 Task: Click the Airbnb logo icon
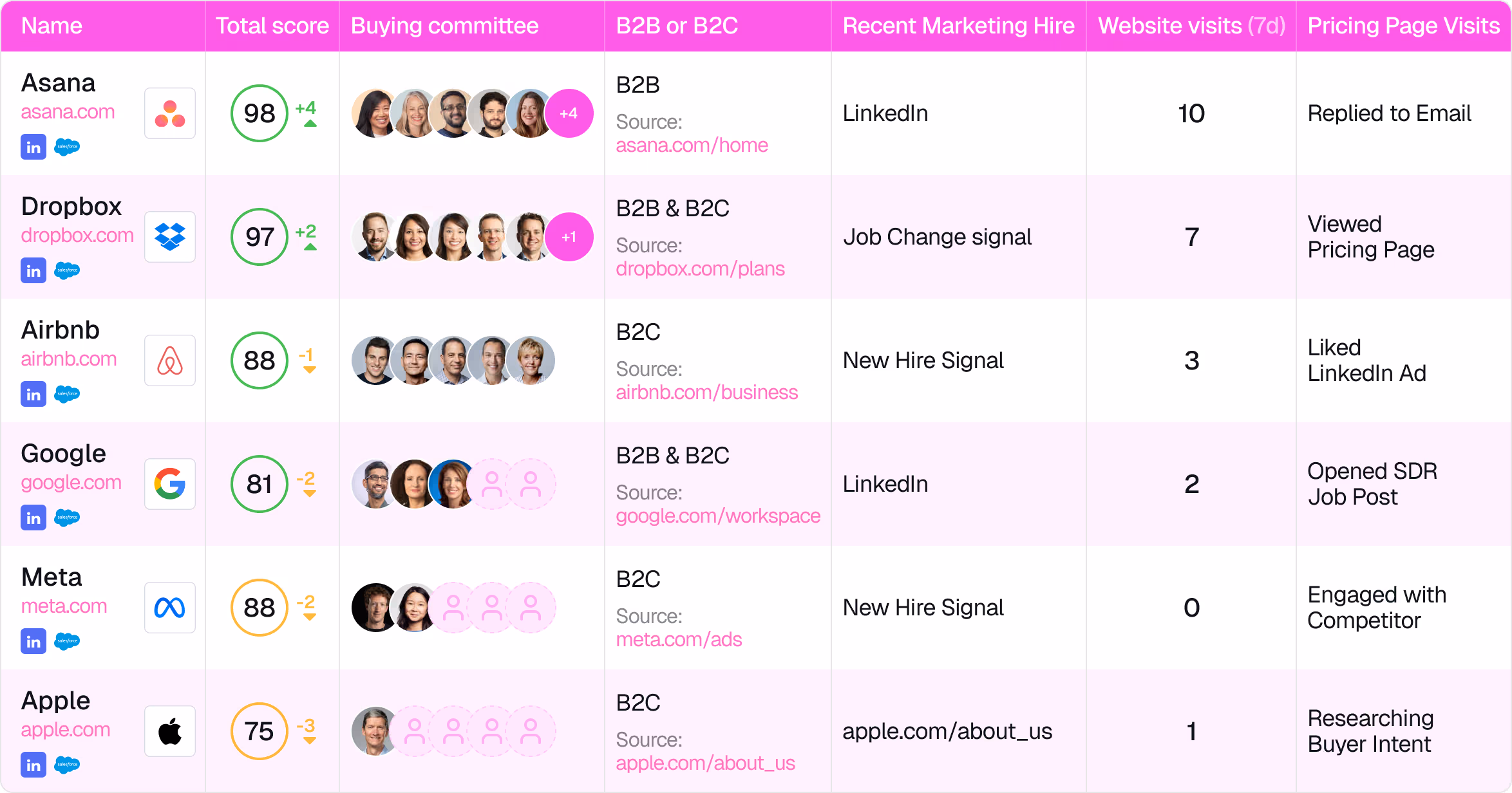(x=170, y=360)
